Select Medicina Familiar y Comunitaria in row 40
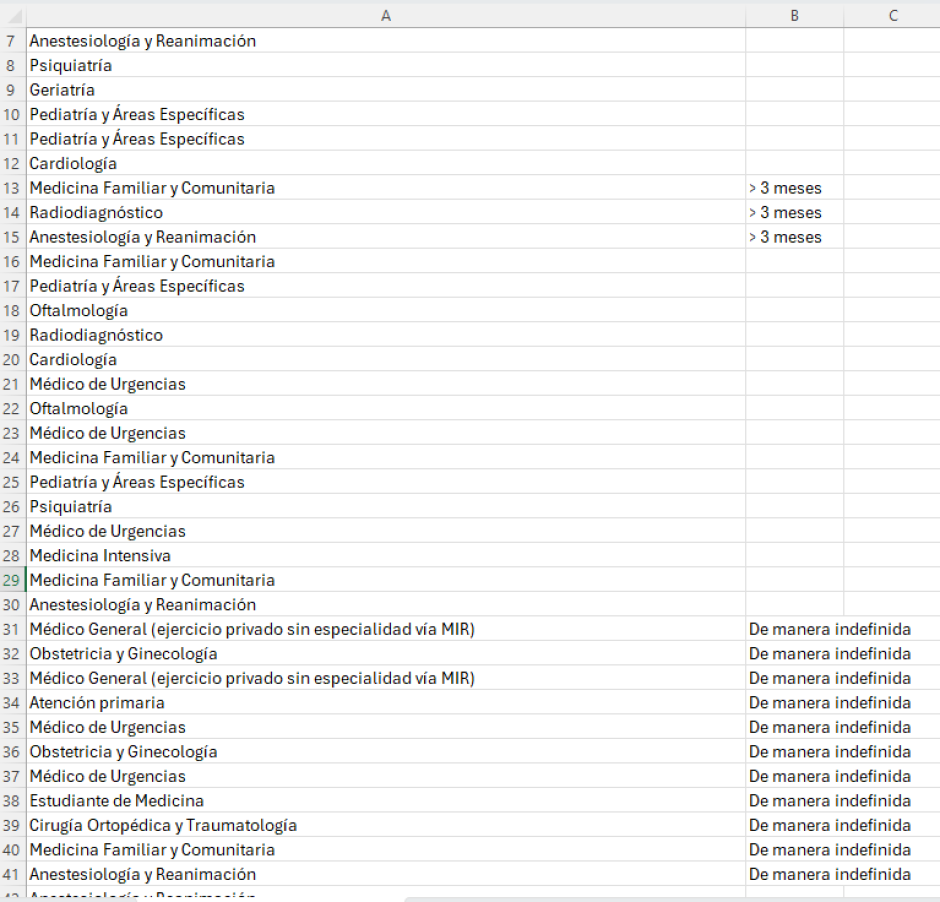Image resolution: width=940 pixels, height=902 pixels. coord(385,850)
